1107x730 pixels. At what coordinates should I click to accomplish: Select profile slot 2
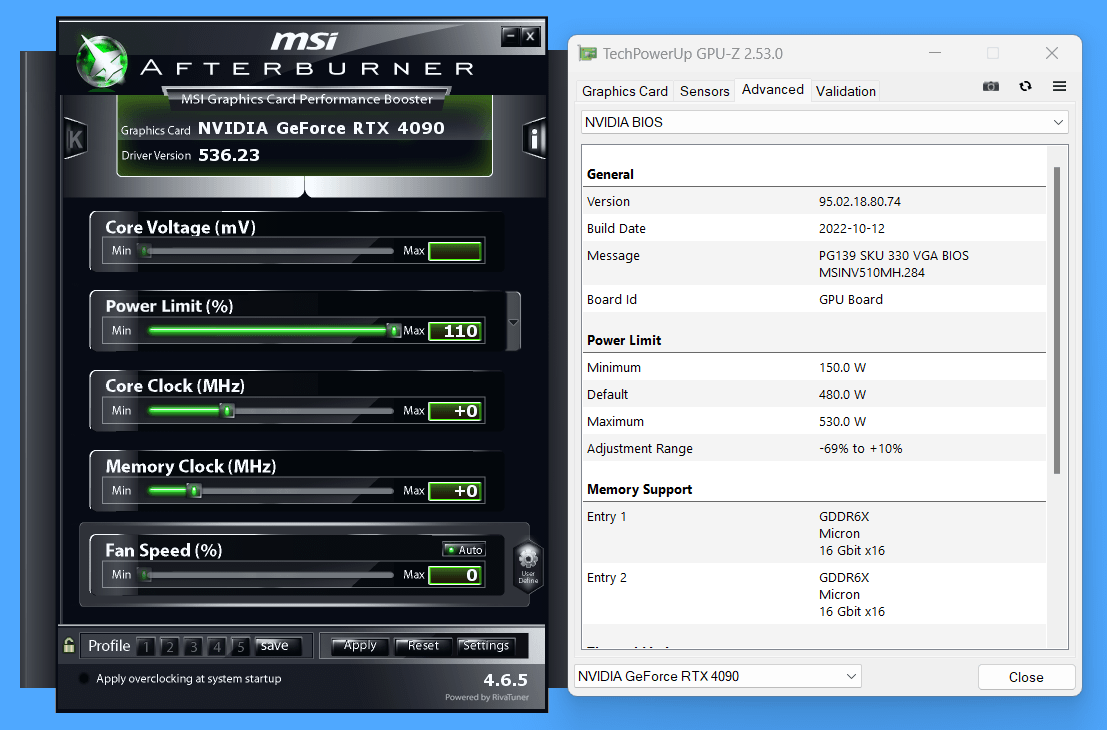169,646
